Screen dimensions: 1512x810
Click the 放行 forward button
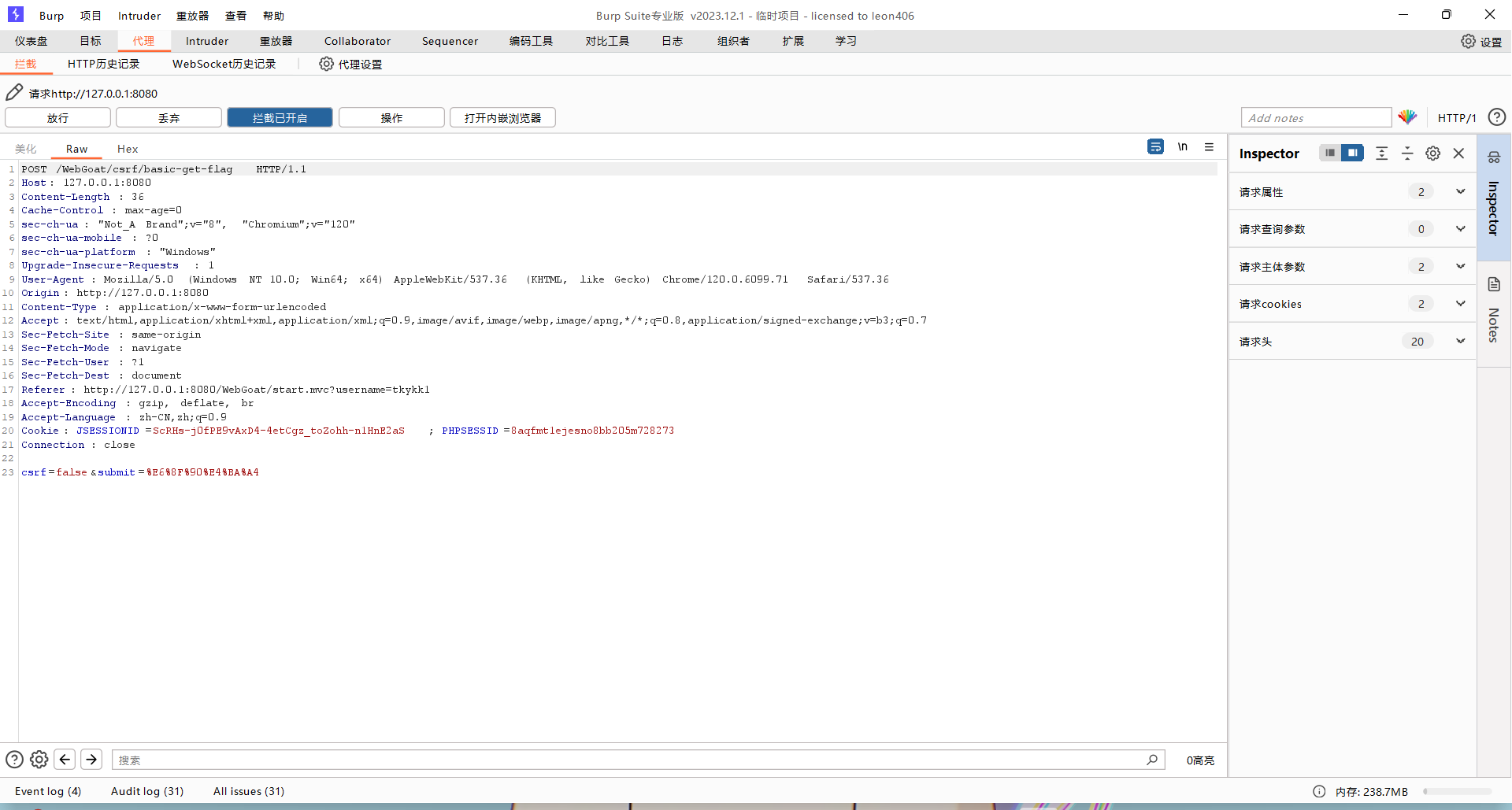[x=57, y=117]
